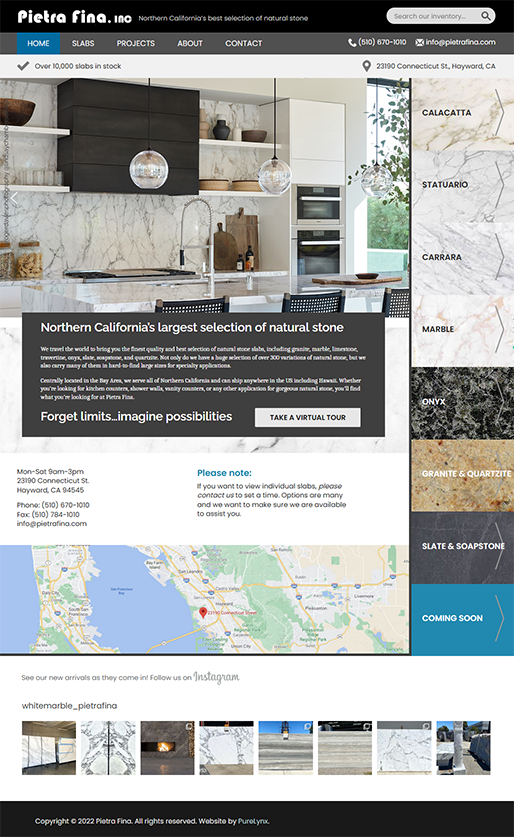This screenshot has width=514, height=837.
Task: Click the phone icon in the navbar
Action: coord(352,42)
